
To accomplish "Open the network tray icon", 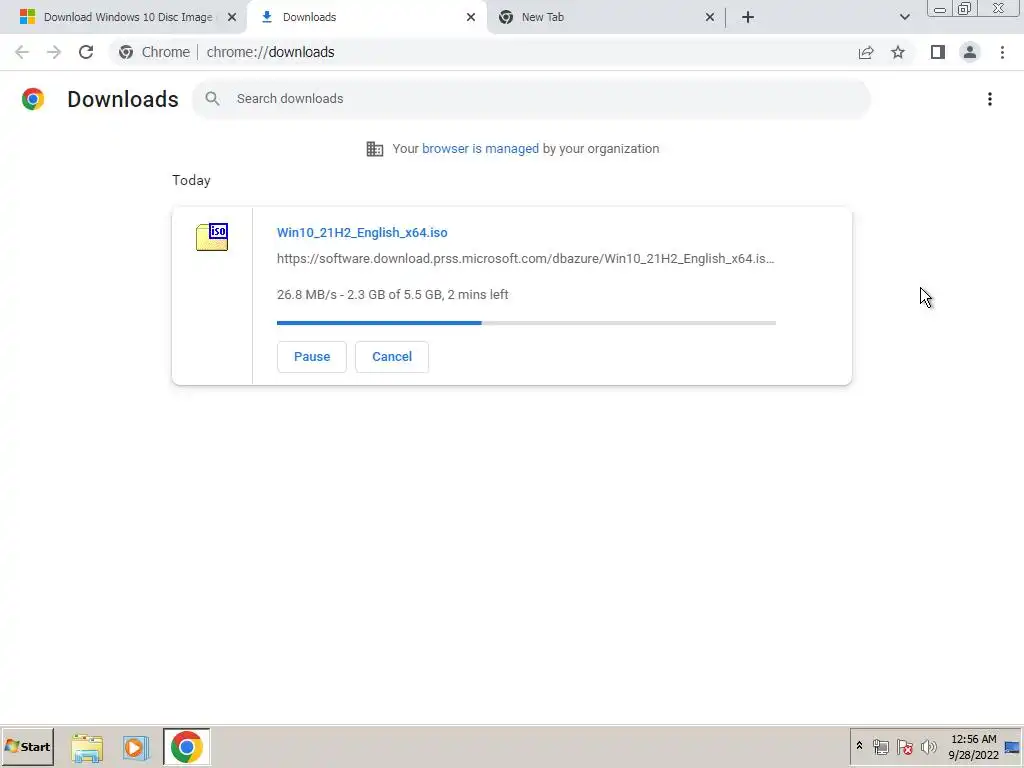I will click(881, 747).
